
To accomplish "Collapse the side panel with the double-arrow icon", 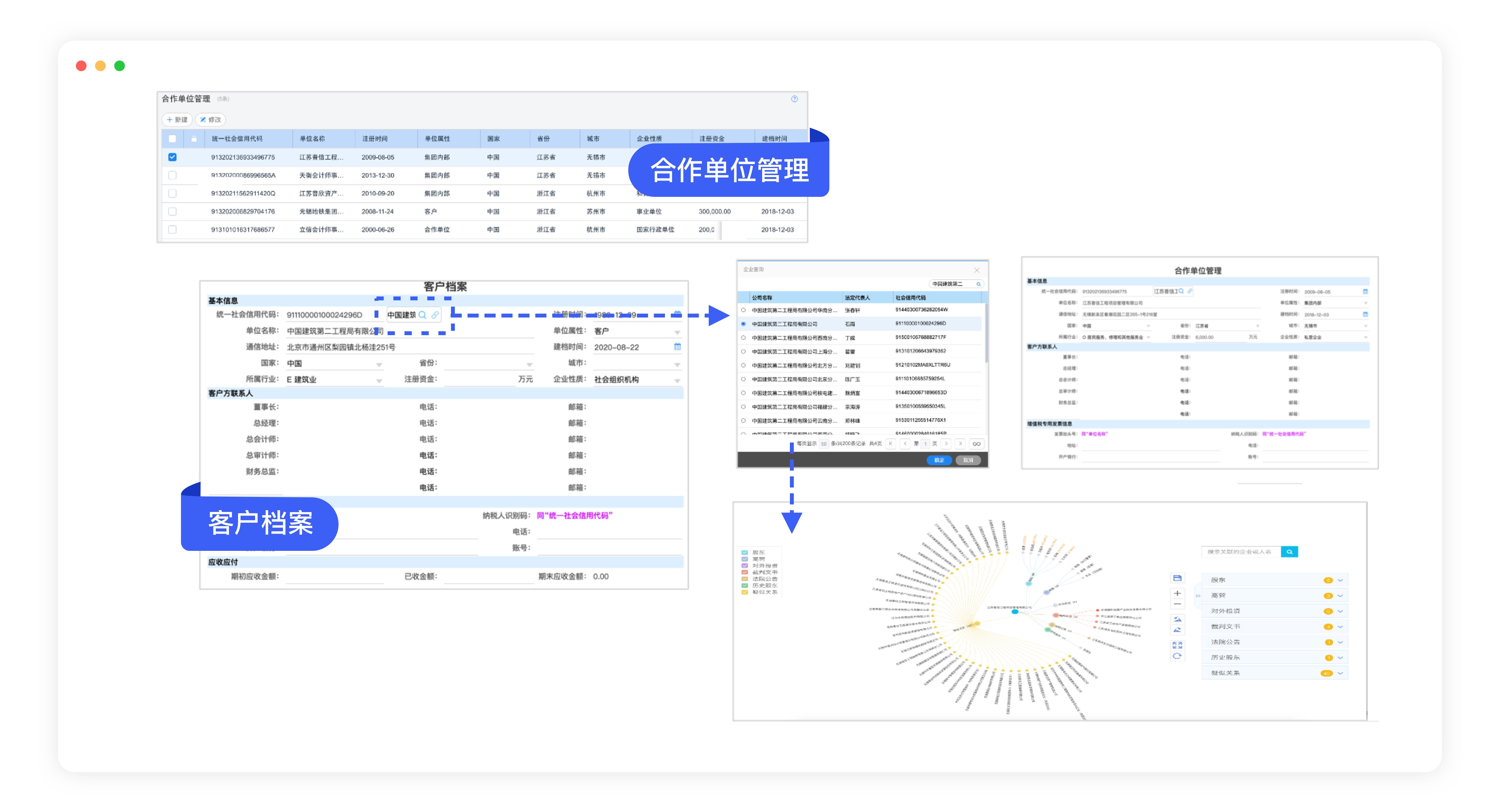I will click(1198, 596).
